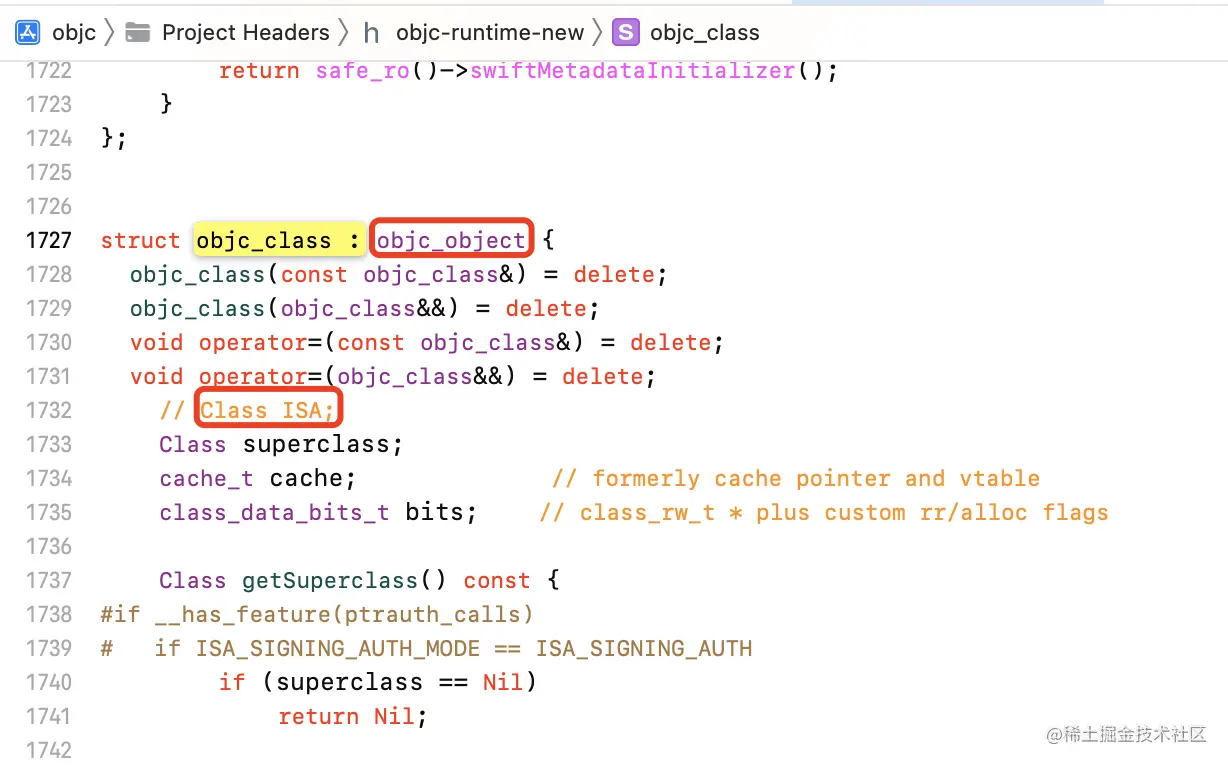Click the 'Class ISA;' comment text

coord(267,410)
